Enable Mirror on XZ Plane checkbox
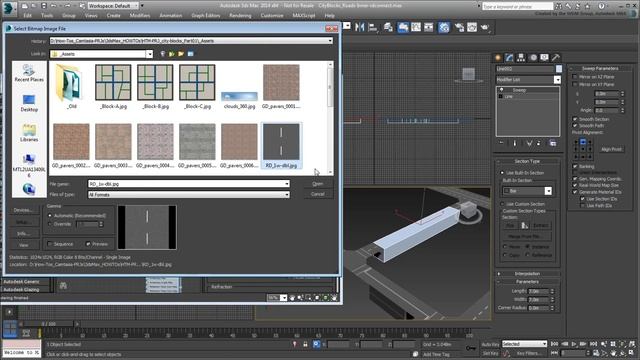The image size is (640, 360). point(575,77)
